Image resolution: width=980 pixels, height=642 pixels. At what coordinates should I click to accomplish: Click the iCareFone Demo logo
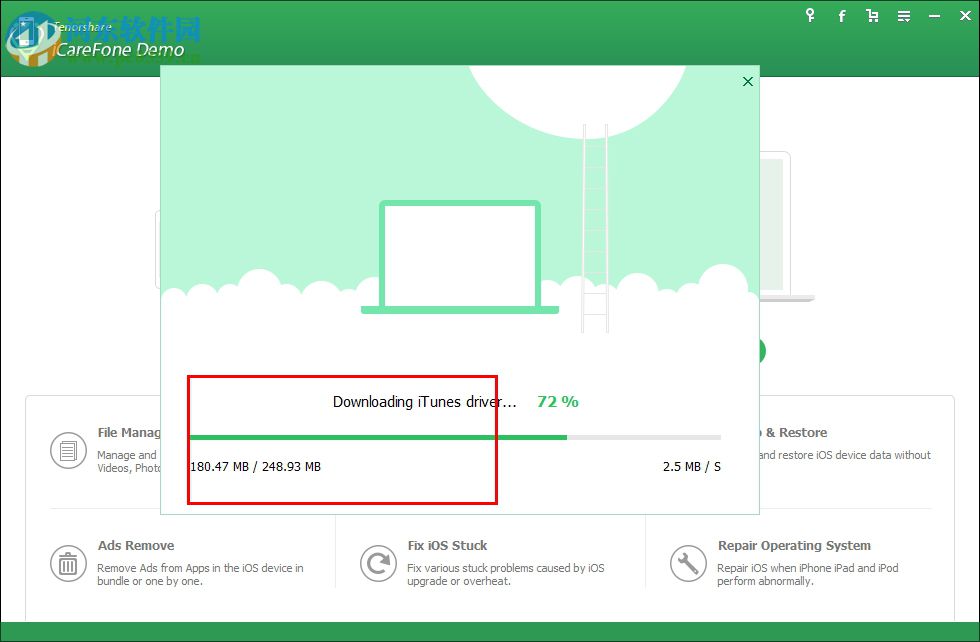(97, 39)
